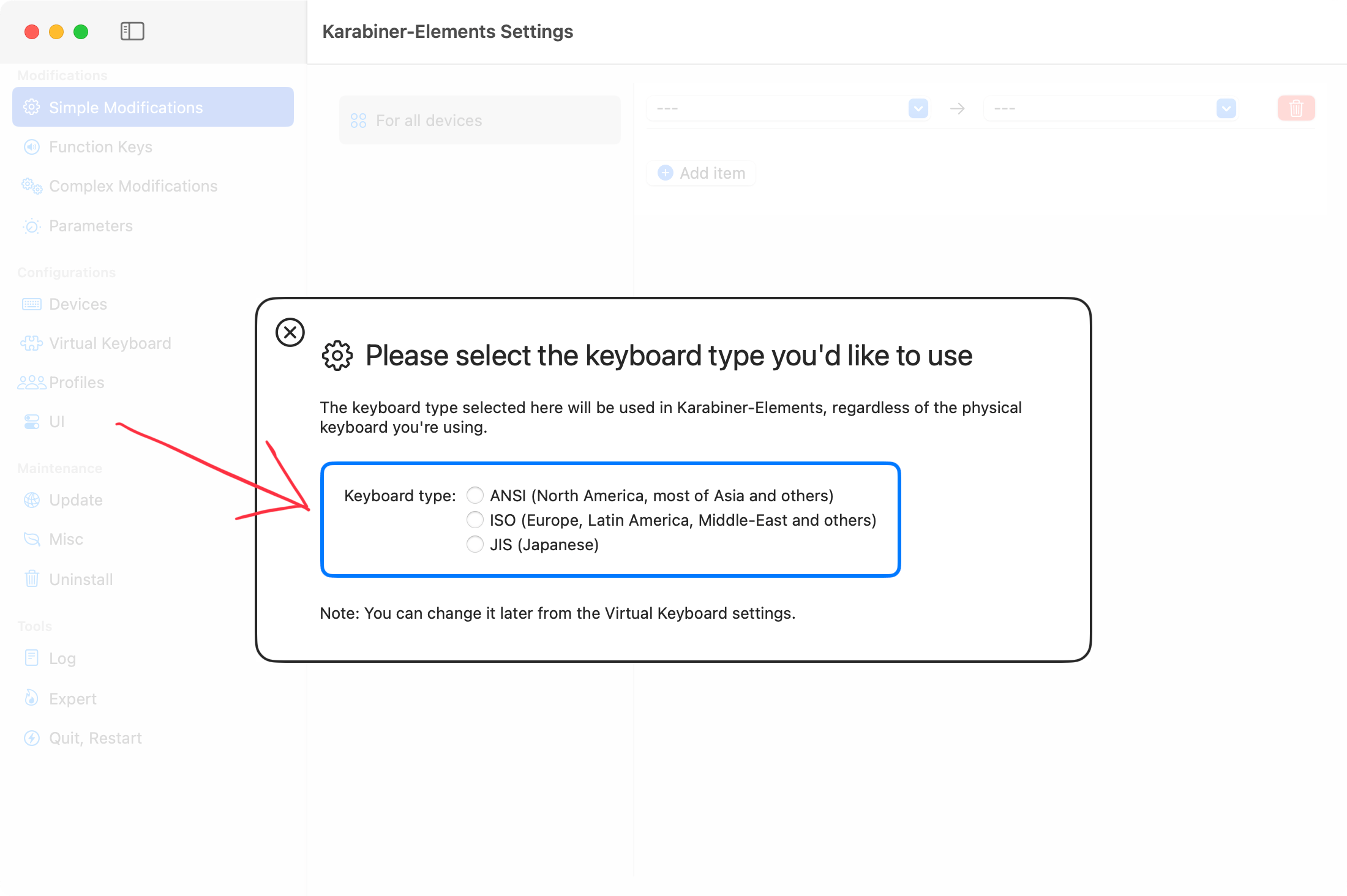Click the Log document icon
The width and height of the screenshot is (1347, 896).
point(32,658)
